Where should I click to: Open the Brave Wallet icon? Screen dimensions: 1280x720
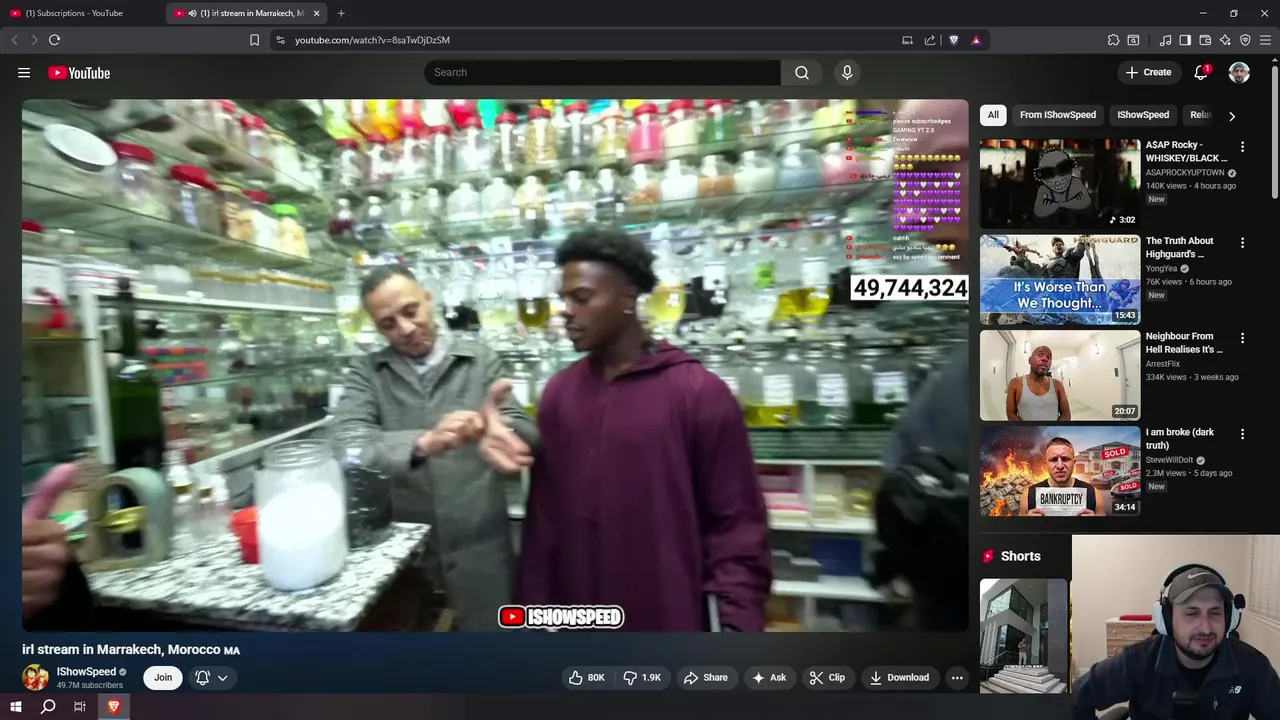point(1205,40)
